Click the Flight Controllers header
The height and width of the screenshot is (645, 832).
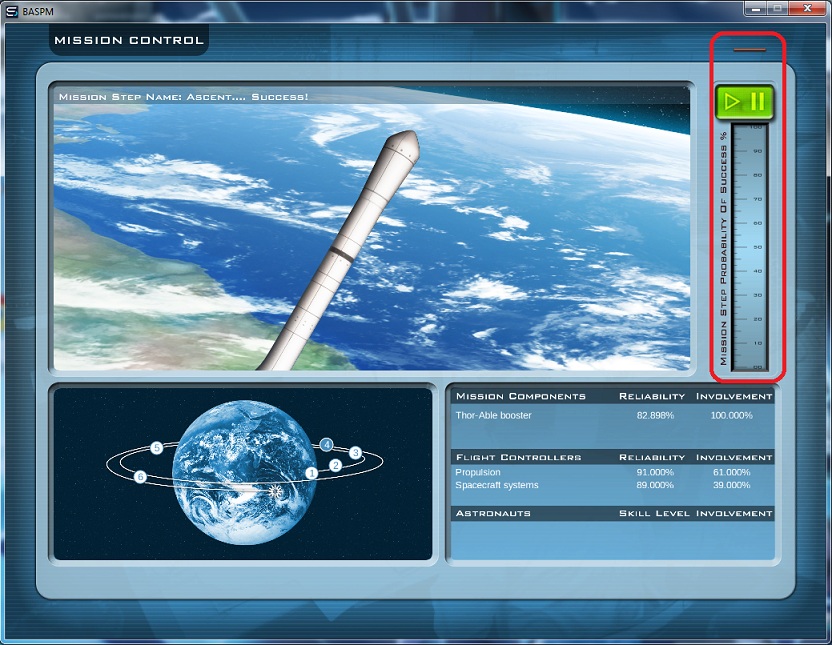[x=518, y=457]
